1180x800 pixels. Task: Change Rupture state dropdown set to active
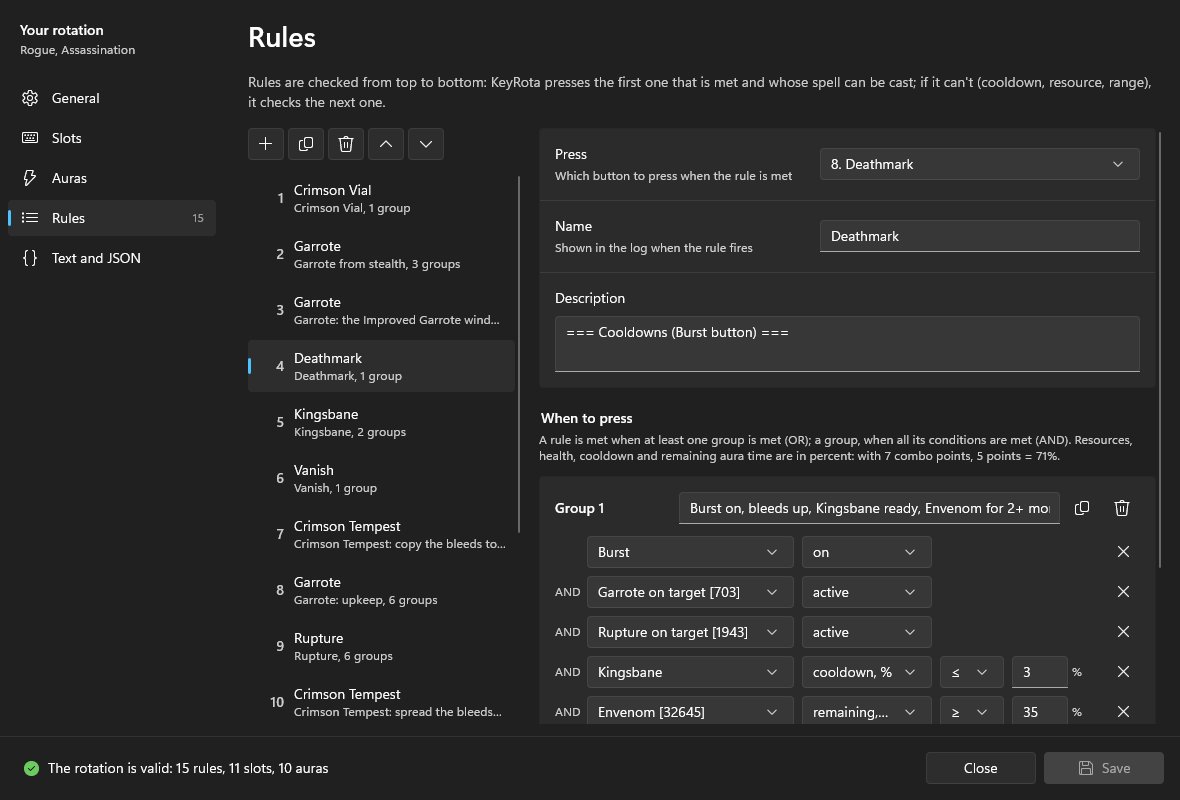[x=866, y=631]
